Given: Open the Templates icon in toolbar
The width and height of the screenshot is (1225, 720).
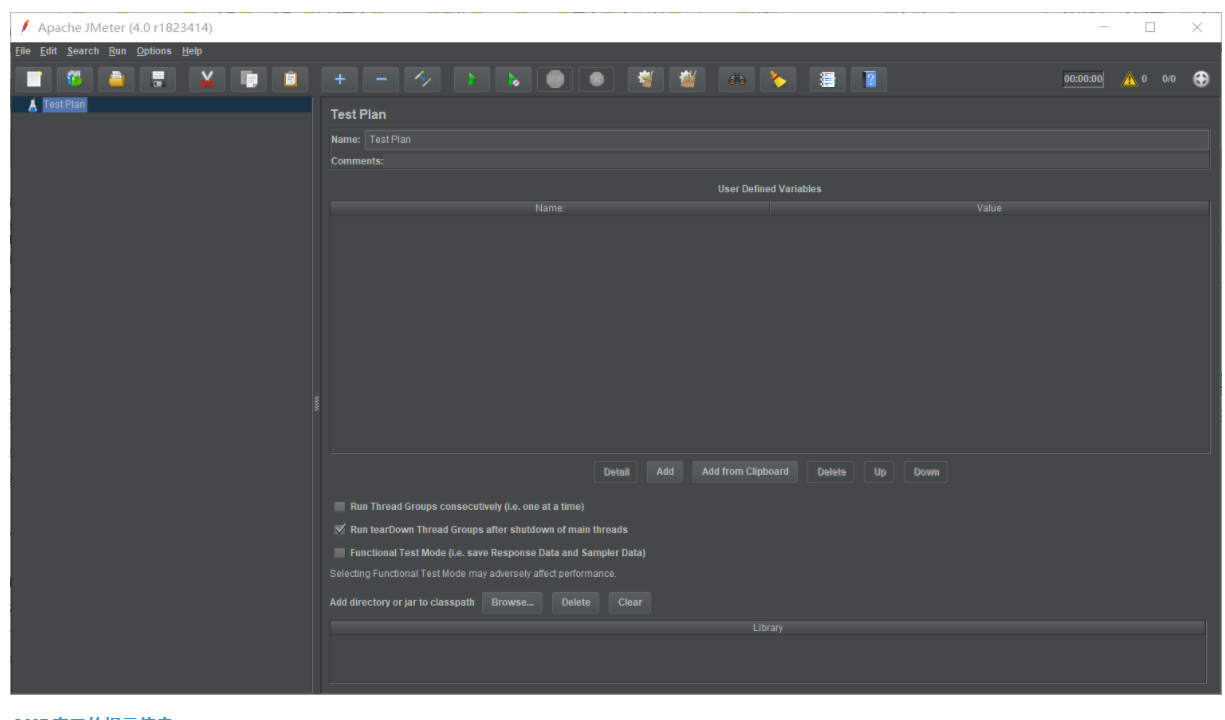Looking at the screenshot, I should click(75, 79).
